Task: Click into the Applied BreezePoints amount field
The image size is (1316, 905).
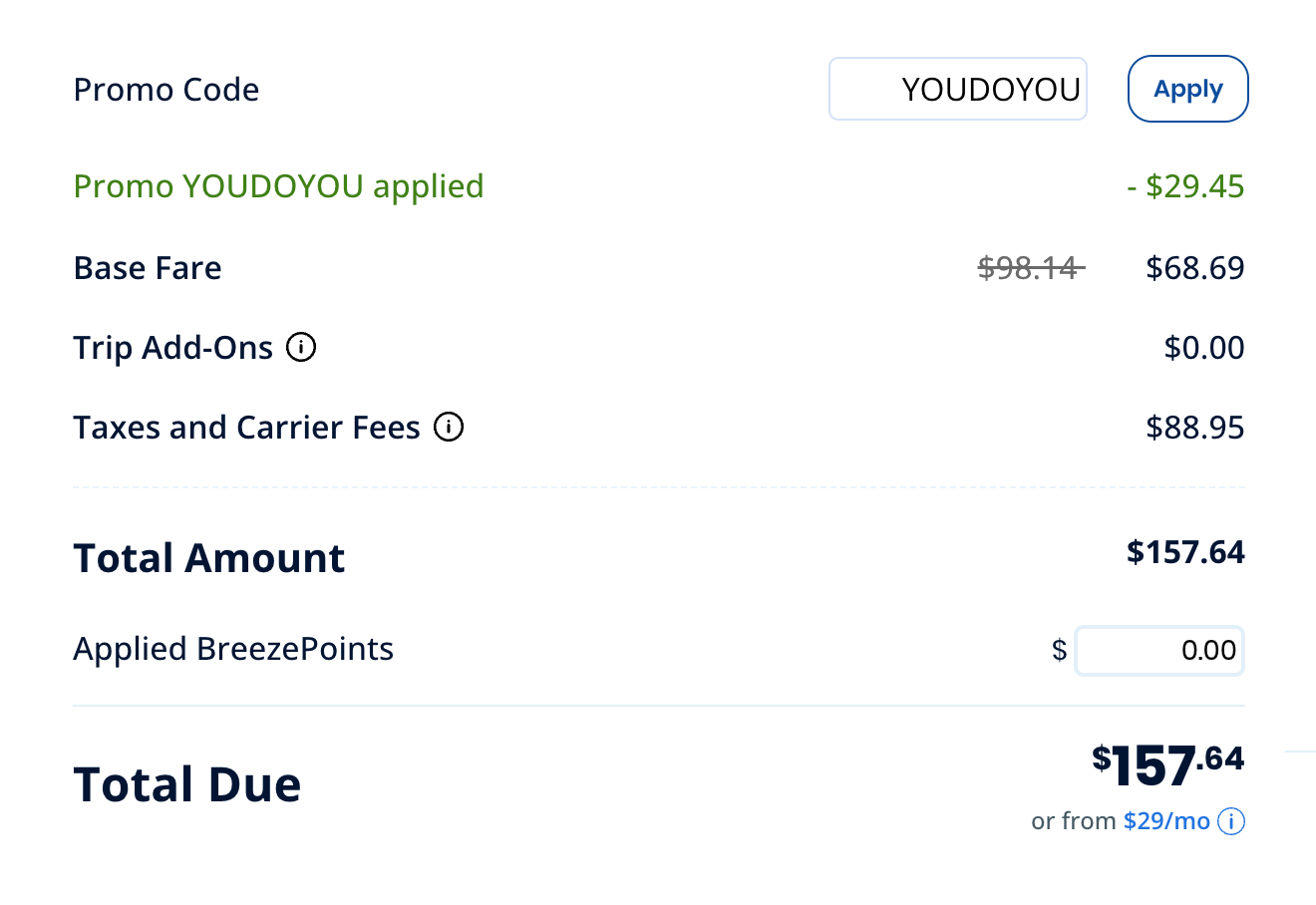Action: [1158, 650]
